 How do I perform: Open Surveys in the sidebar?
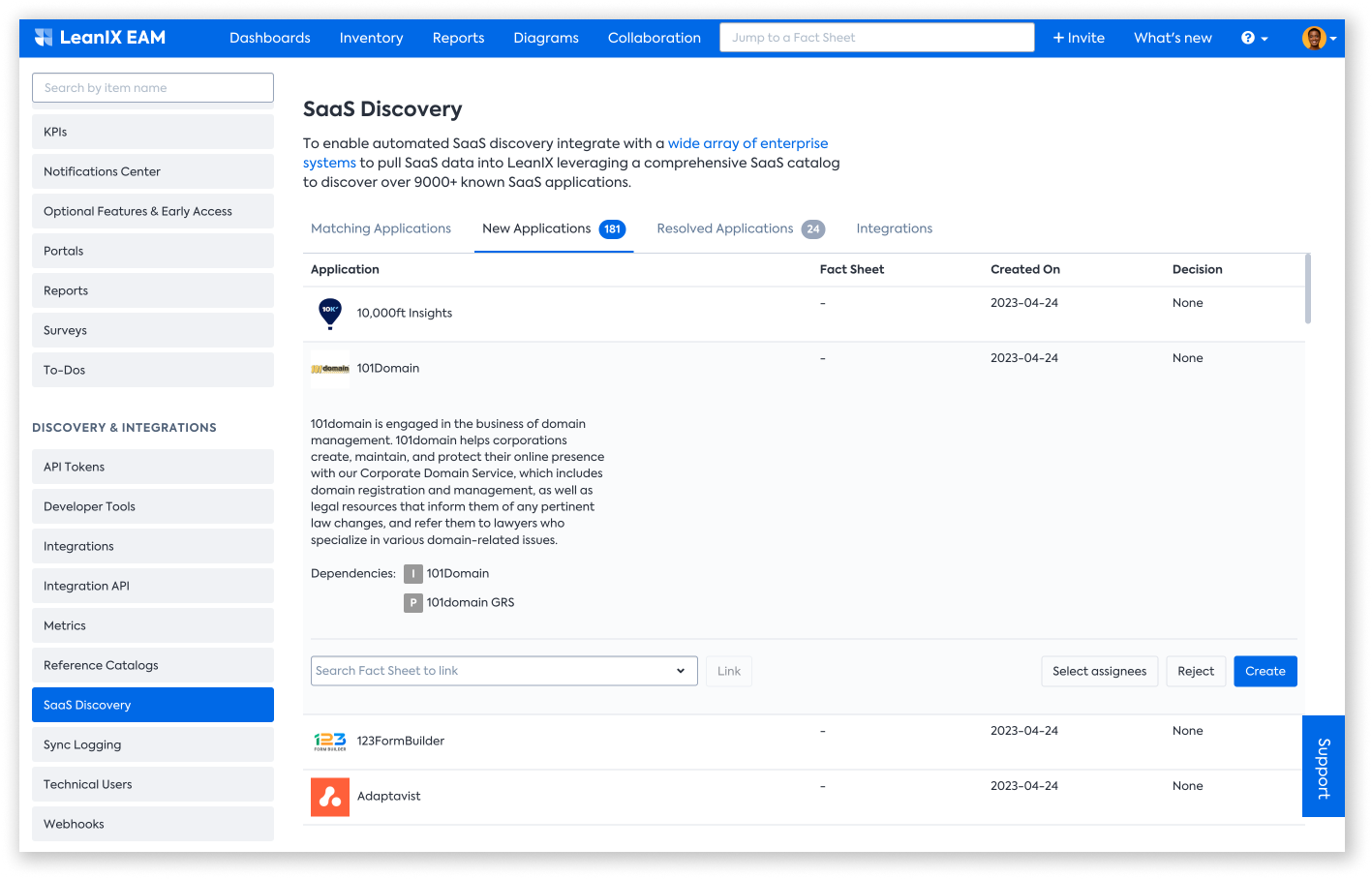click(153, 330)
